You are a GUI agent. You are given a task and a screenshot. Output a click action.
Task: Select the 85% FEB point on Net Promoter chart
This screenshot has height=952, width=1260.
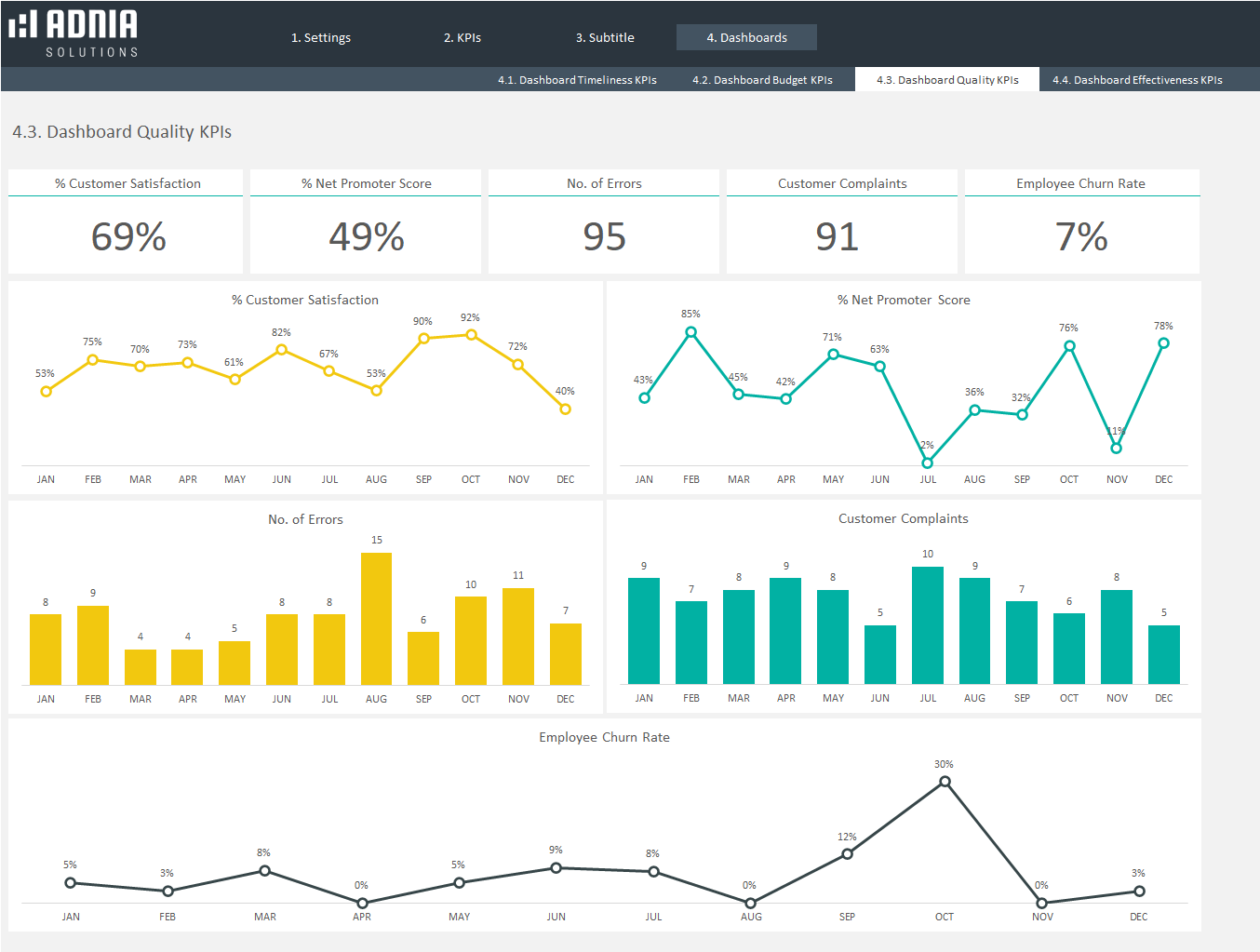point(691,332)
